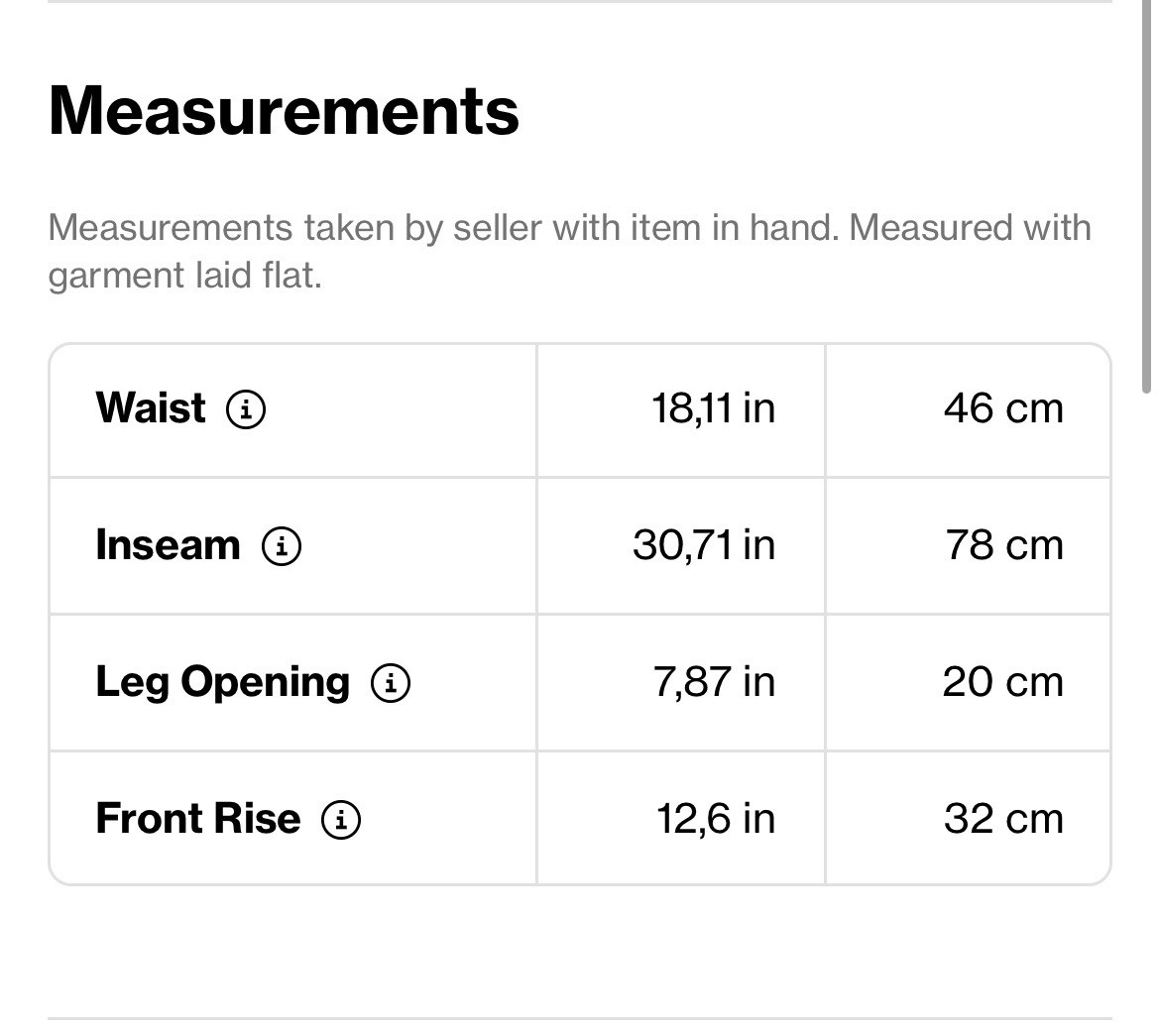Click the Leg Opening label text

point(222,683)
